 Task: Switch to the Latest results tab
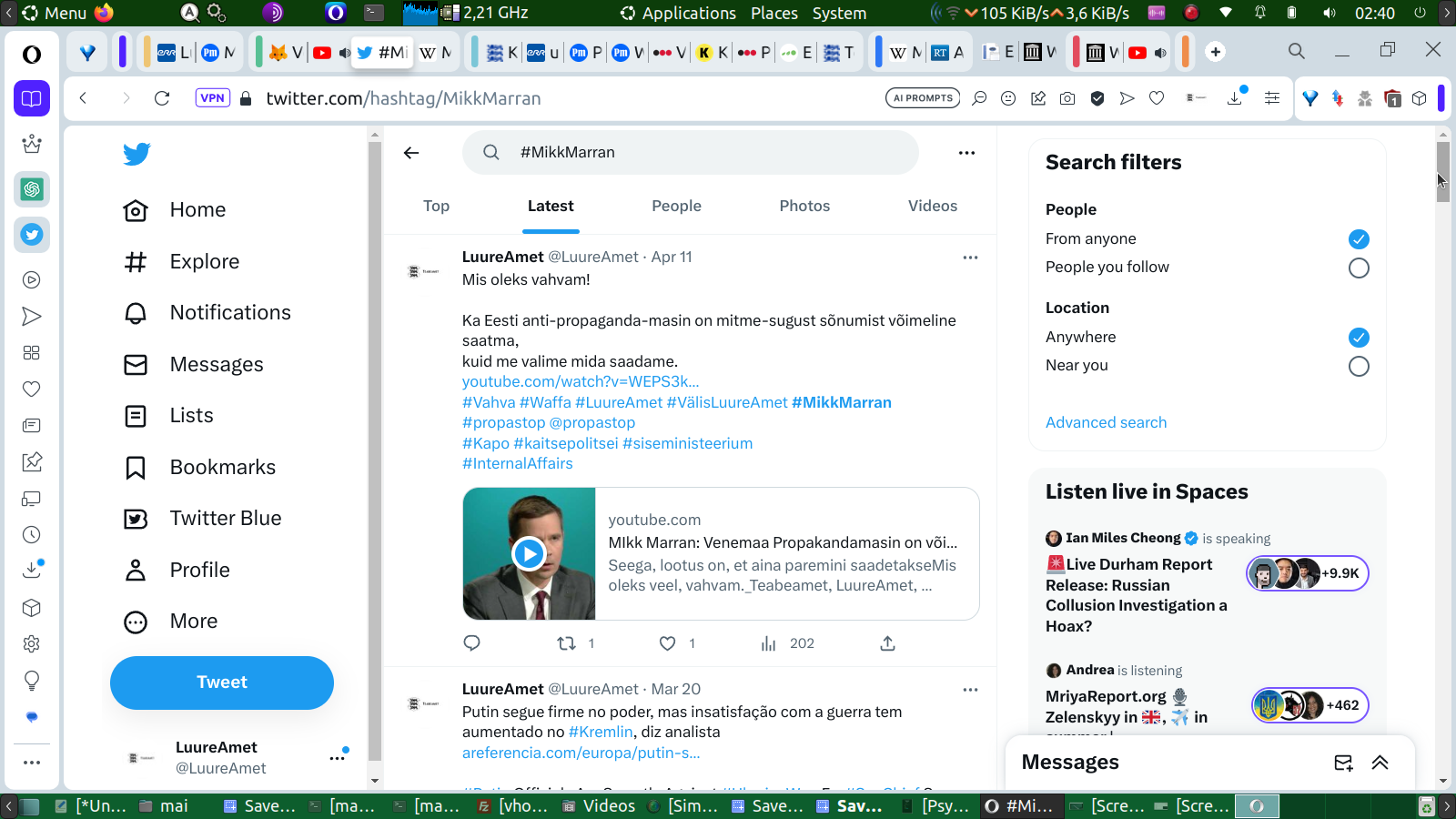(551, 207)
